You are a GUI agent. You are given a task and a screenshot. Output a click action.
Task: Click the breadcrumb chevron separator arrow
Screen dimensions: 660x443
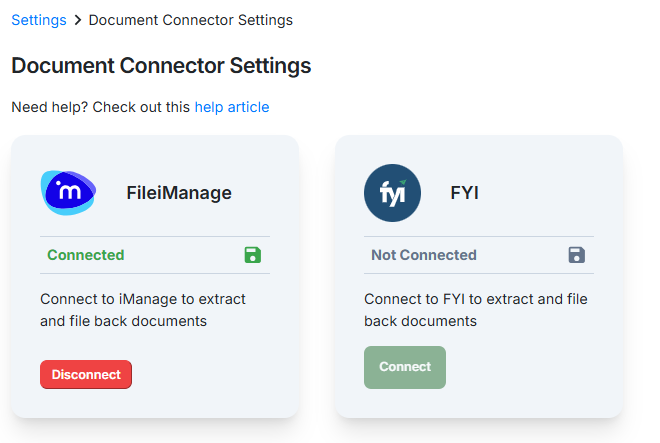78,20
